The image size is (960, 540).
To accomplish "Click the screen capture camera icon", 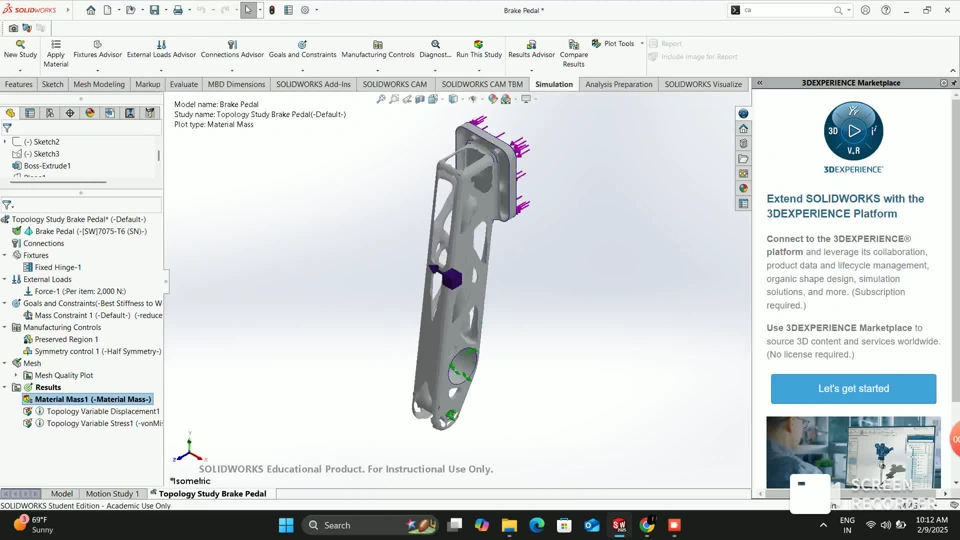I will 13,28.
